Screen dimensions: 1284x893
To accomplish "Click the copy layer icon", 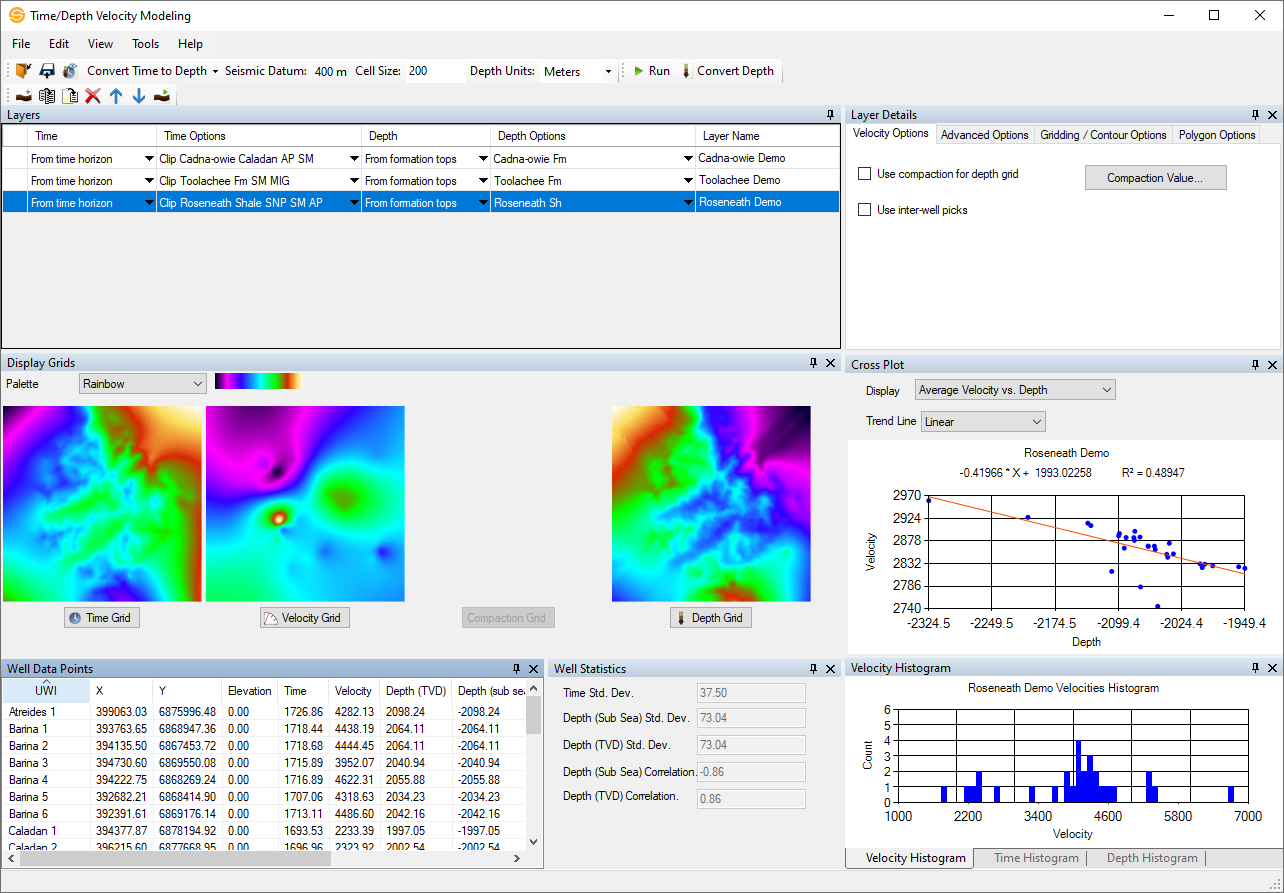I will 47,96.
